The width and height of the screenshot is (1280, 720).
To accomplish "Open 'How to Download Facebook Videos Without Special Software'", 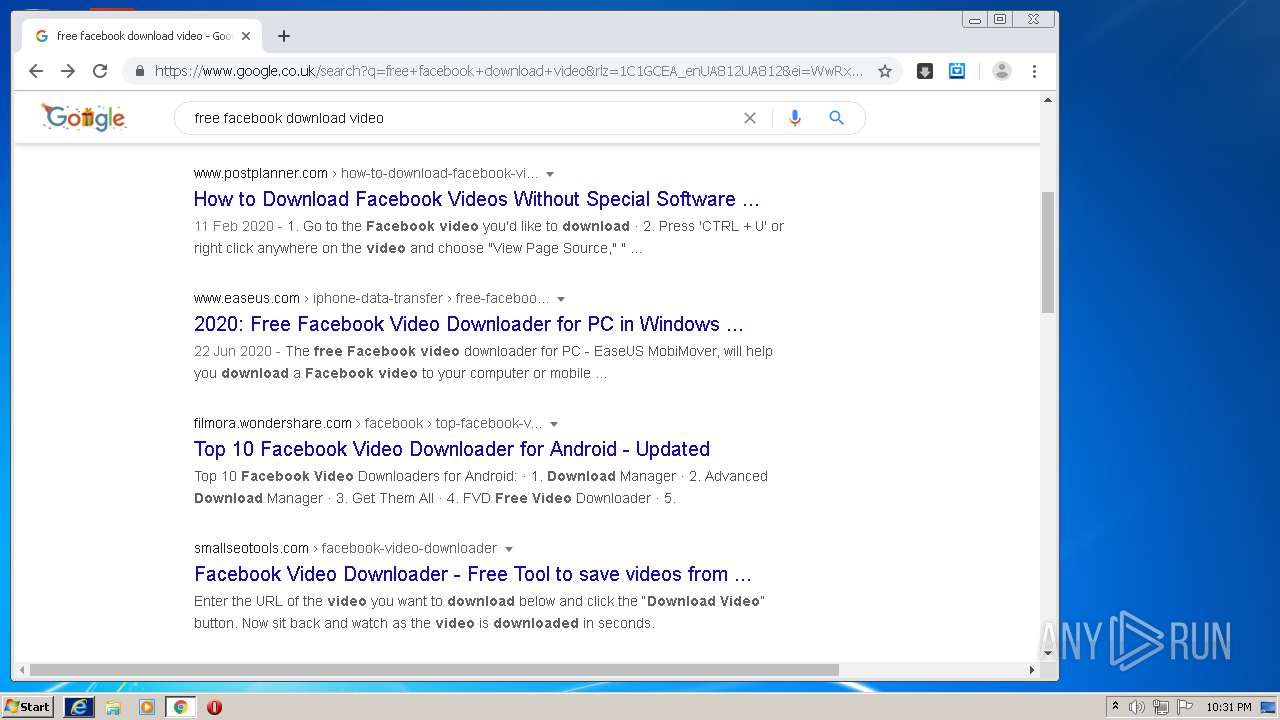I will 476,199.
